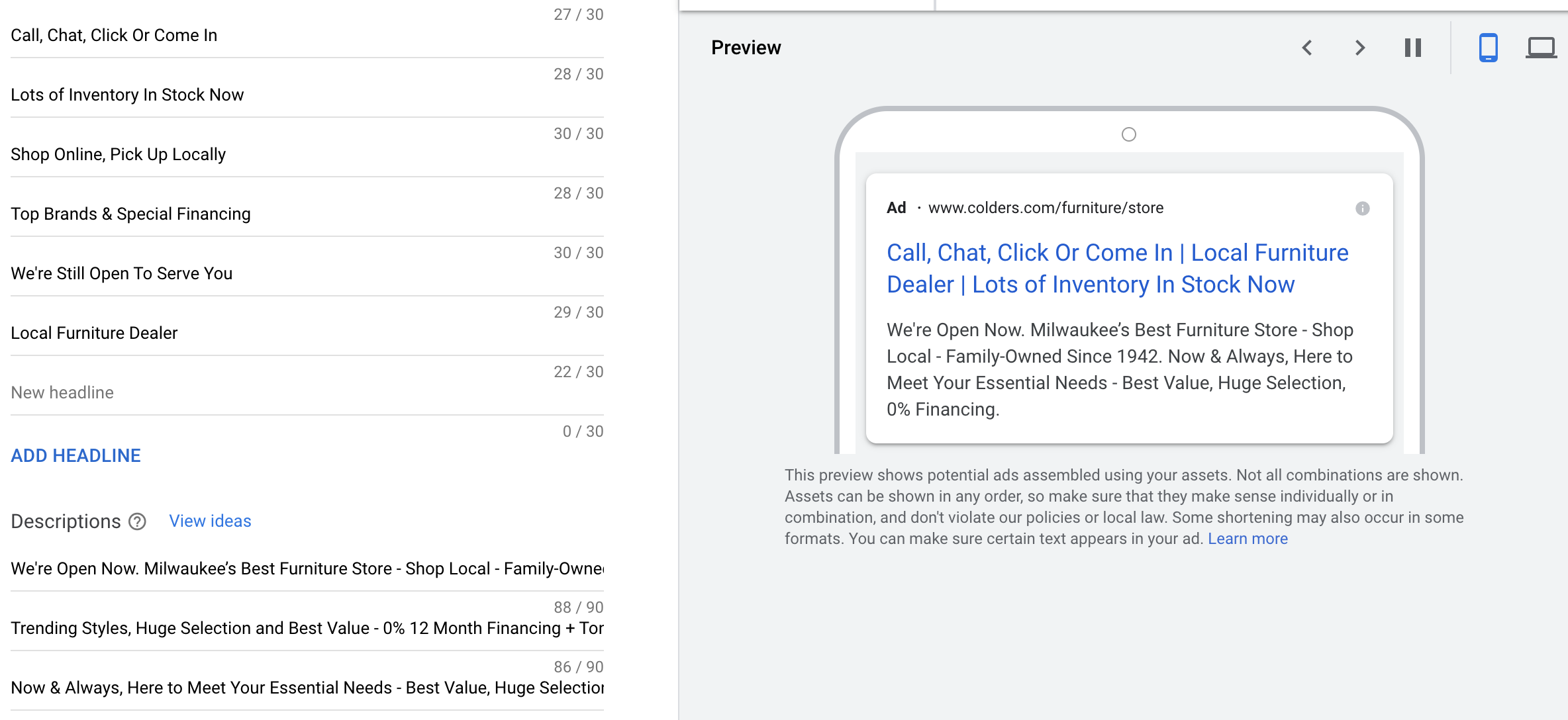Open Descriptions help question mark icon

pyautogui.click(x=137, y=521)
